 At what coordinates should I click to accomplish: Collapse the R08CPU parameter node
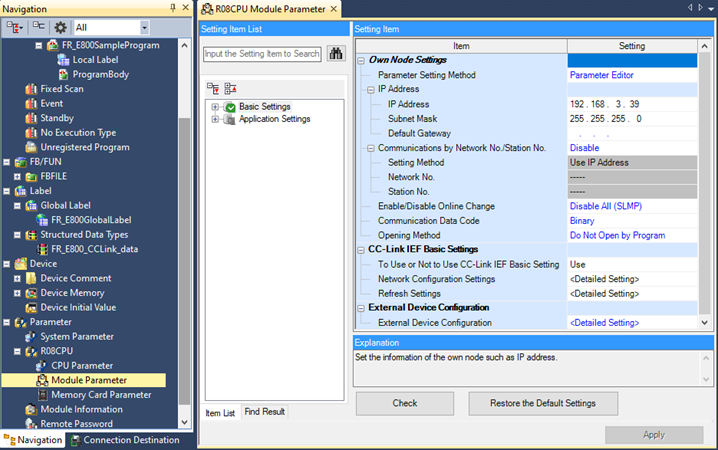(x=17, y=352)
